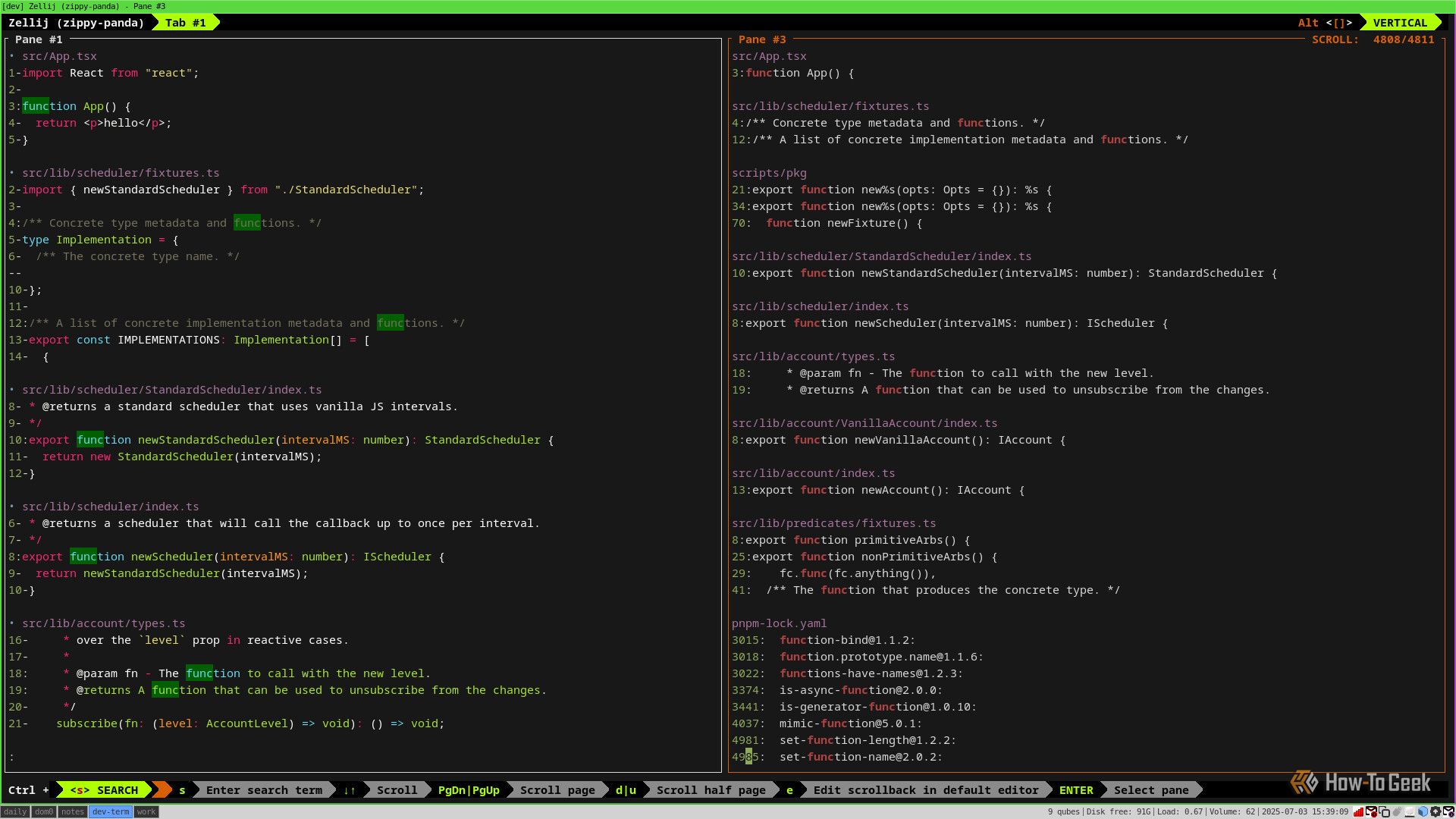Click the Select pane hint

tap(1151, 790)
